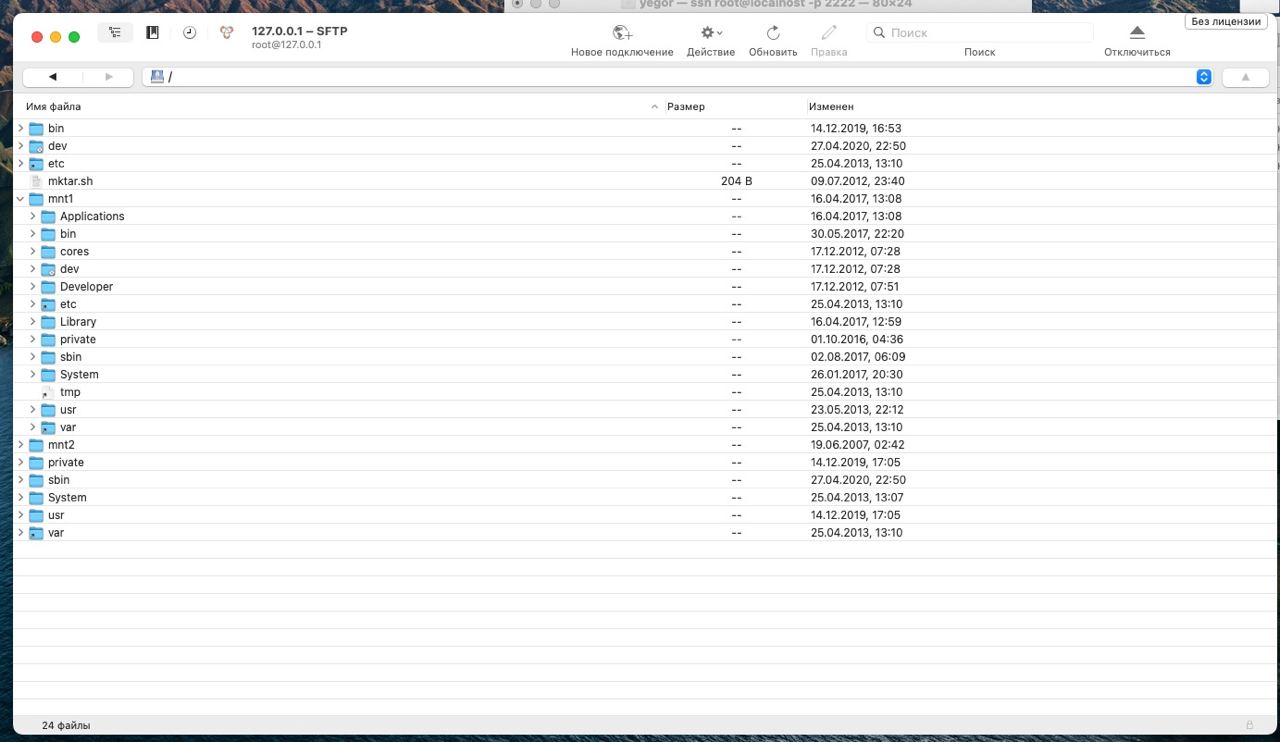Screen dimensions: 1280x742
Task: Sort by 'Имя файла' column header
Action: (340, 106)
